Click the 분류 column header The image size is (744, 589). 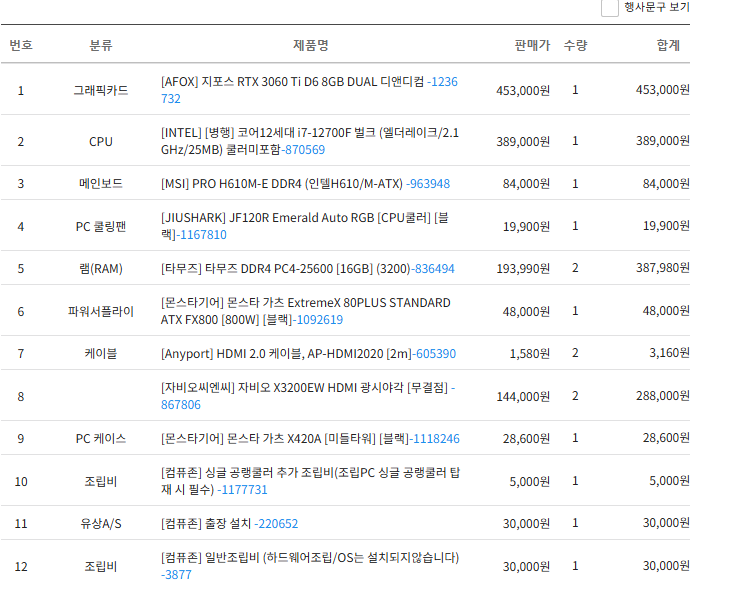coord(101,45)
